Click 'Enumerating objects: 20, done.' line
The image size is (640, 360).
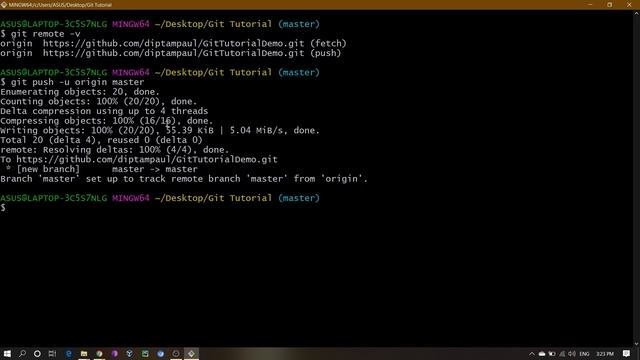(x=80, y=92)
